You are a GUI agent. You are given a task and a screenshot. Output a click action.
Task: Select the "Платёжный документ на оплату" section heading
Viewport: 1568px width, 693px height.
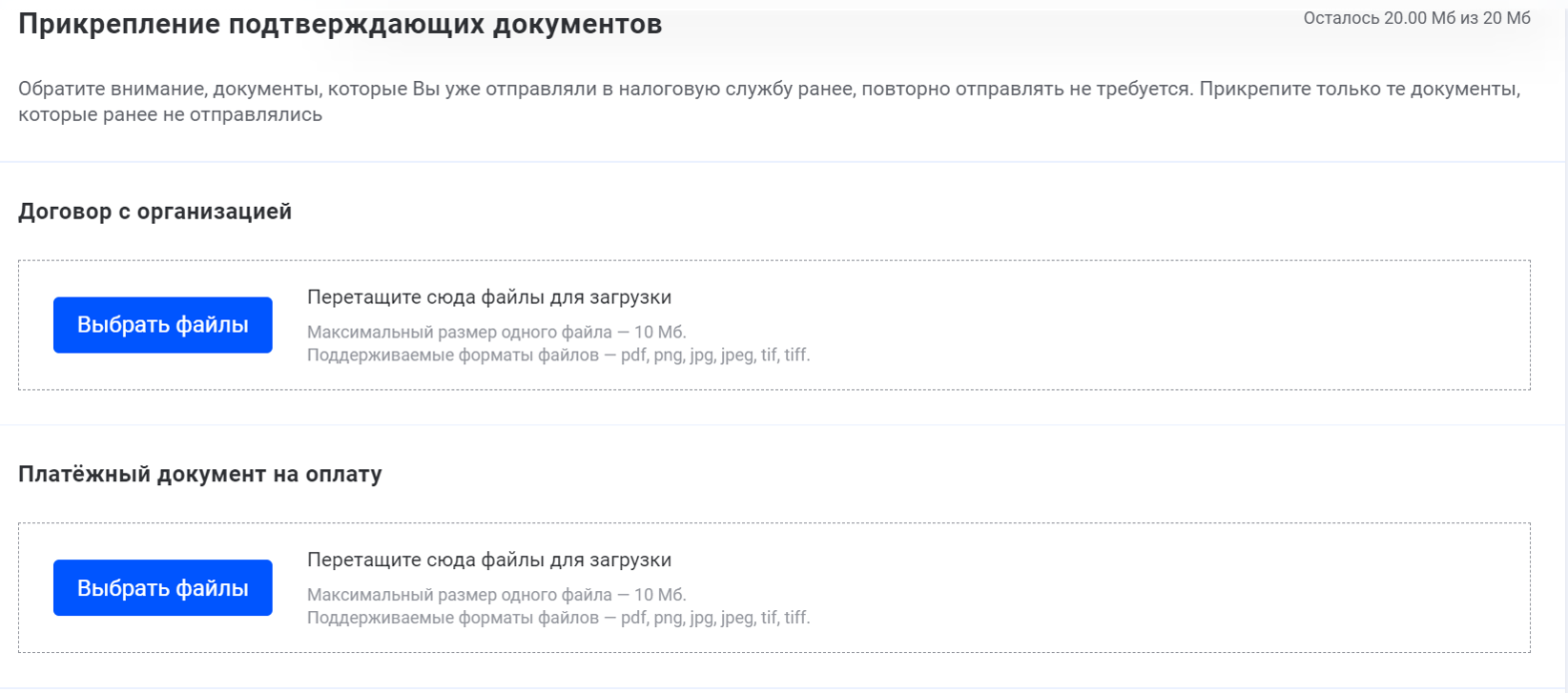199,475
